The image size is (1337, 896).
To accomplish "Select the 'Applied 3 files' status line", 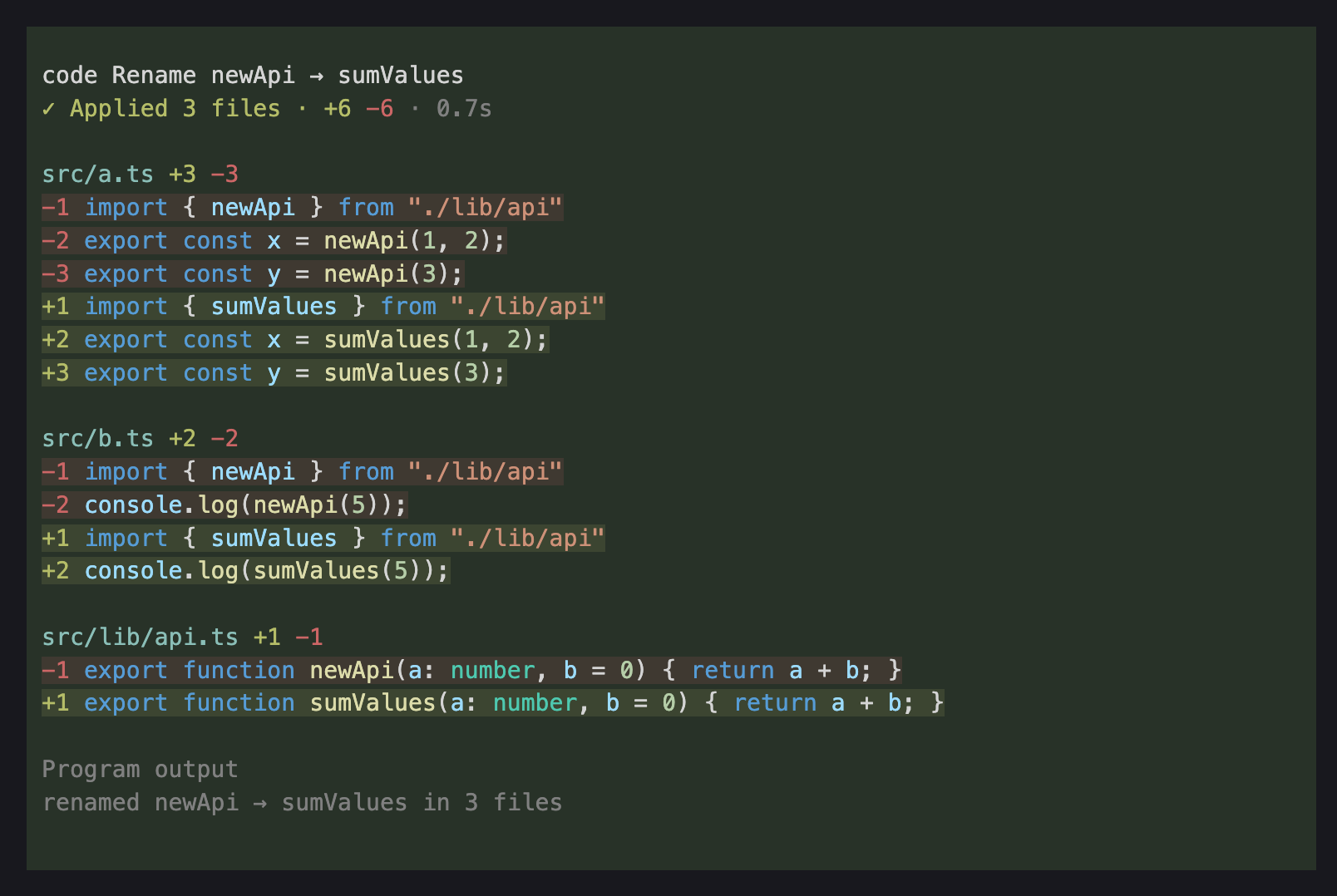I will pyautogui.click(x=267, y=108).
